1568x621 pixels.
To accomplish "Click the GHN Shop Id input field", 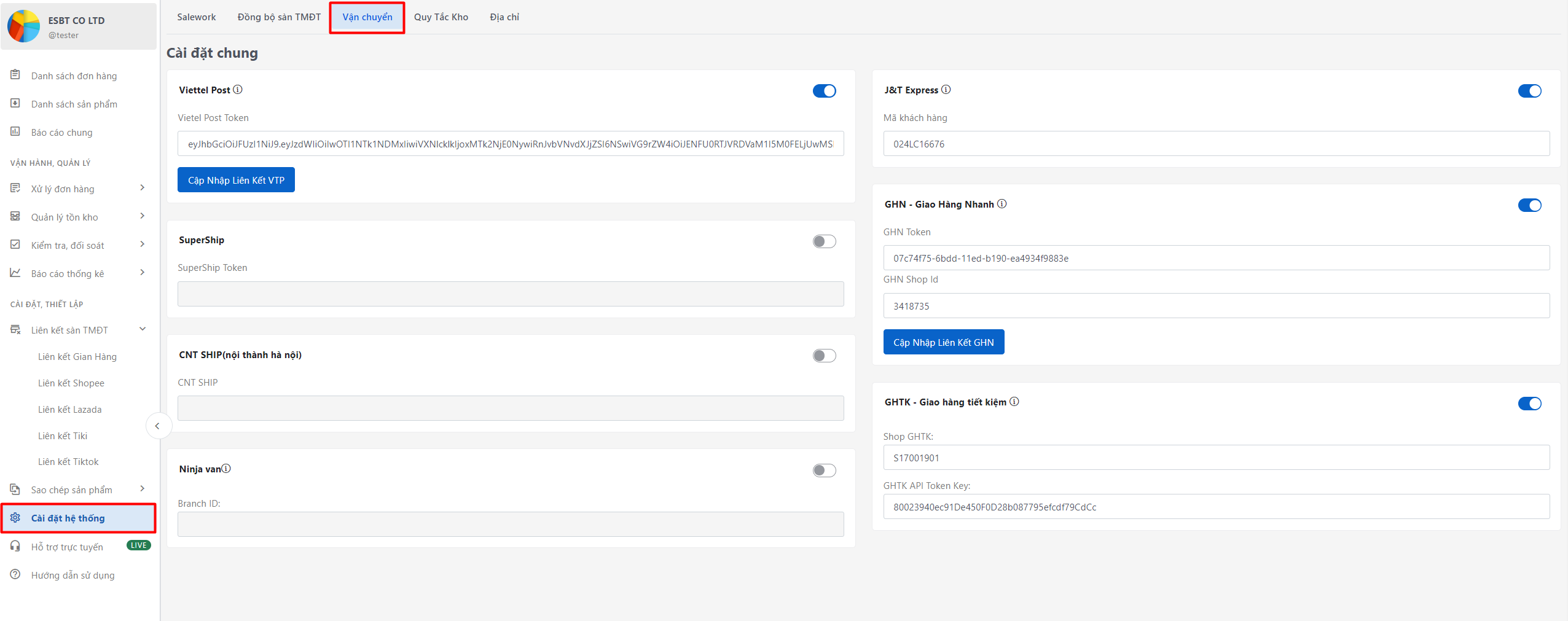I will click(x=1216, y=306).
